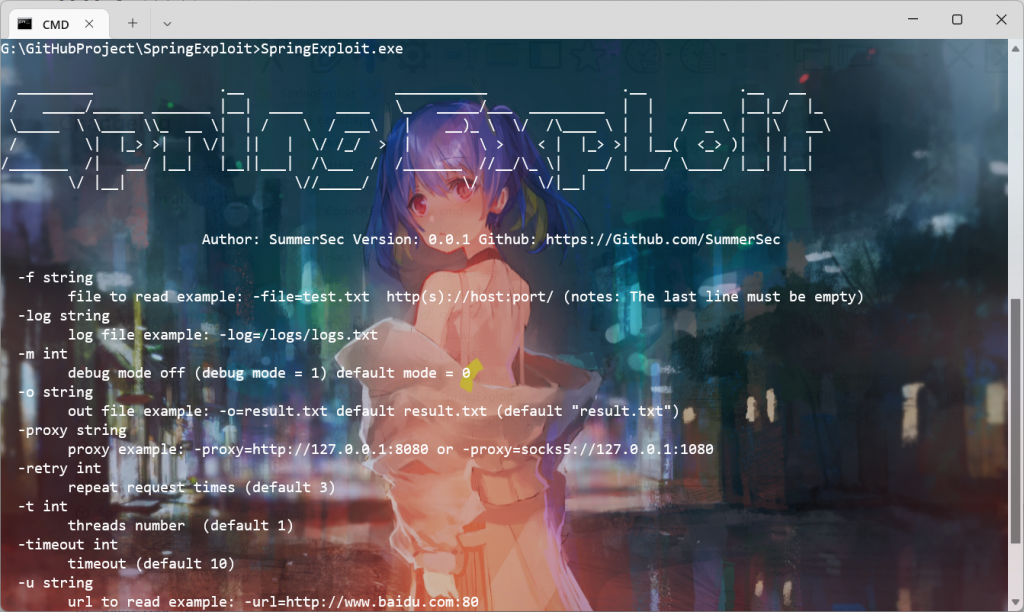This screenshot has width=1024, height=612.
Task: Click the "-u string" option text
Action: (x=56, y=583)
